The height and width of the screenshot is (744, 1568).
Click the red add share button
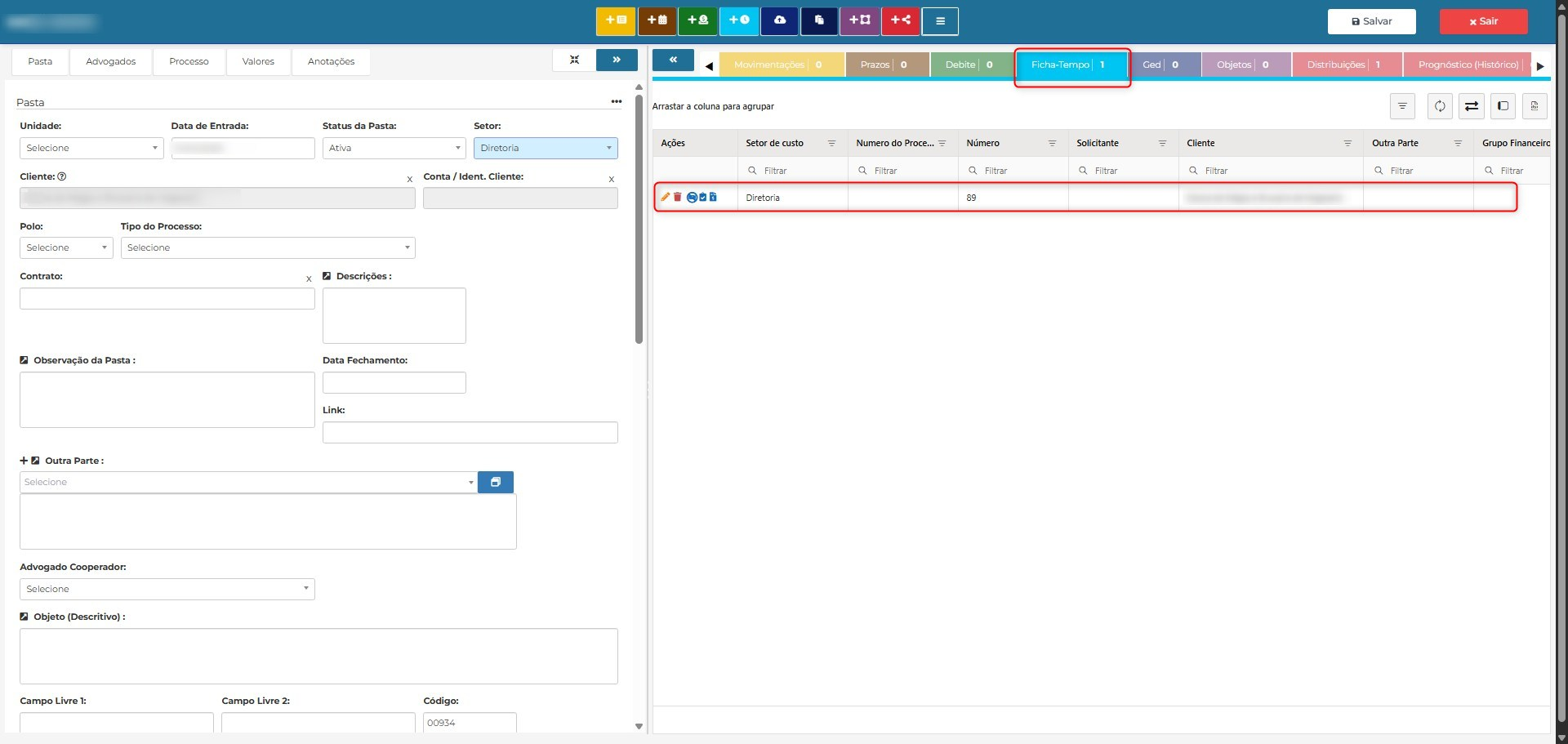[x=901, y=21]
